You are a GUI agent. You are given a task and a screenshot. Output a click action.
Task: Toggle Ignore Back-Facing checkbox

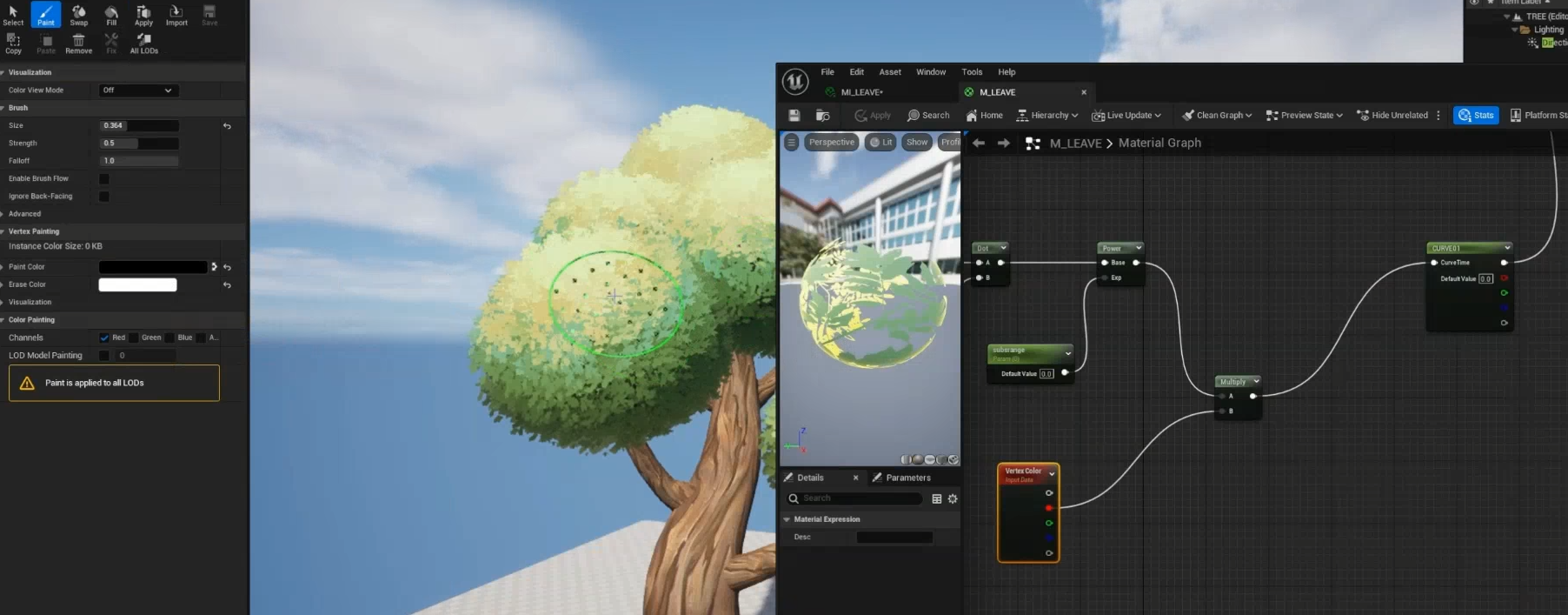[x=104, y=197]
